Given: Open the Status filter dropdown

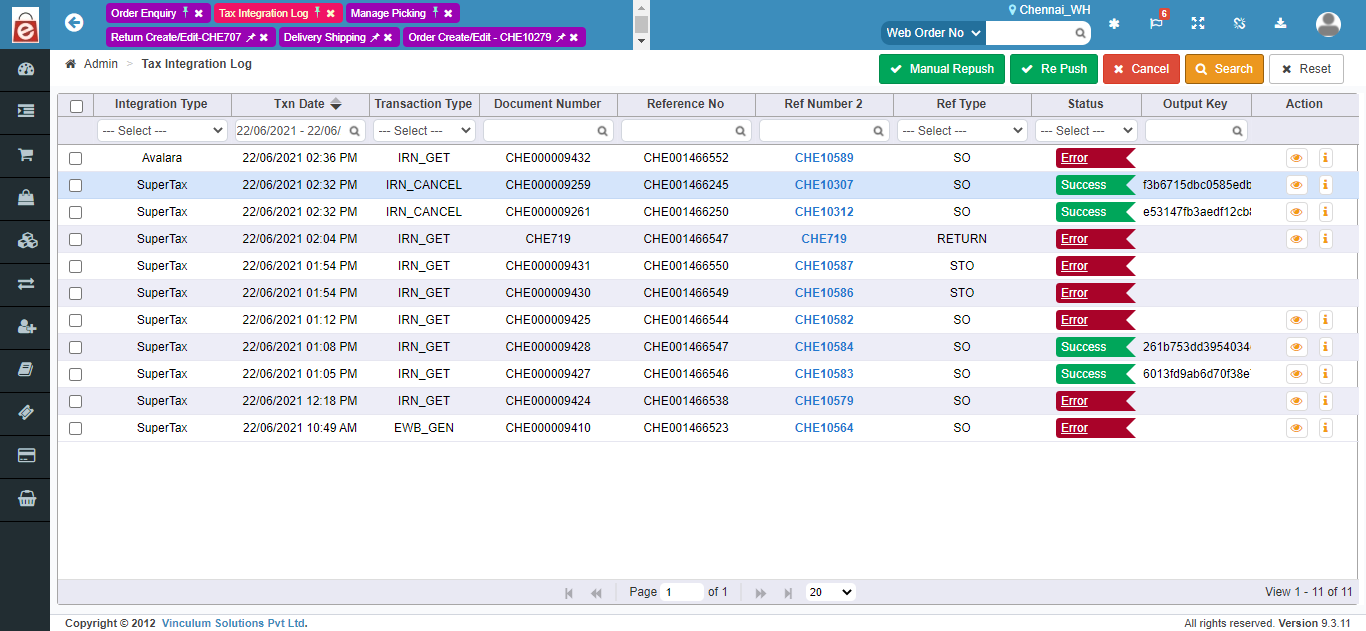Looking at the screenshot, I should (1086, 130).
